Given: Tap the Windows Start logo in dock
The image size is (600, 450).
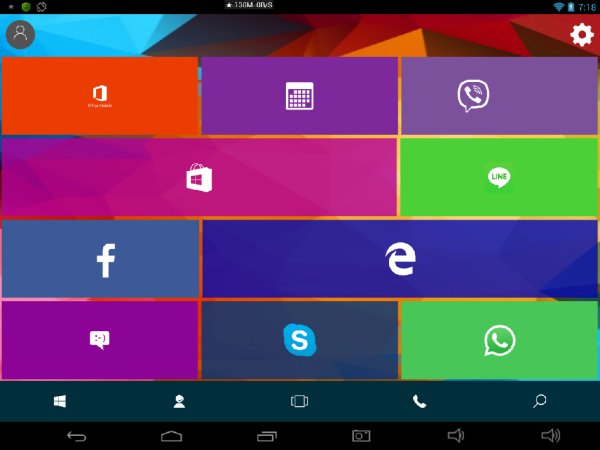Looking at the screenshot, I should click(60, 401).
